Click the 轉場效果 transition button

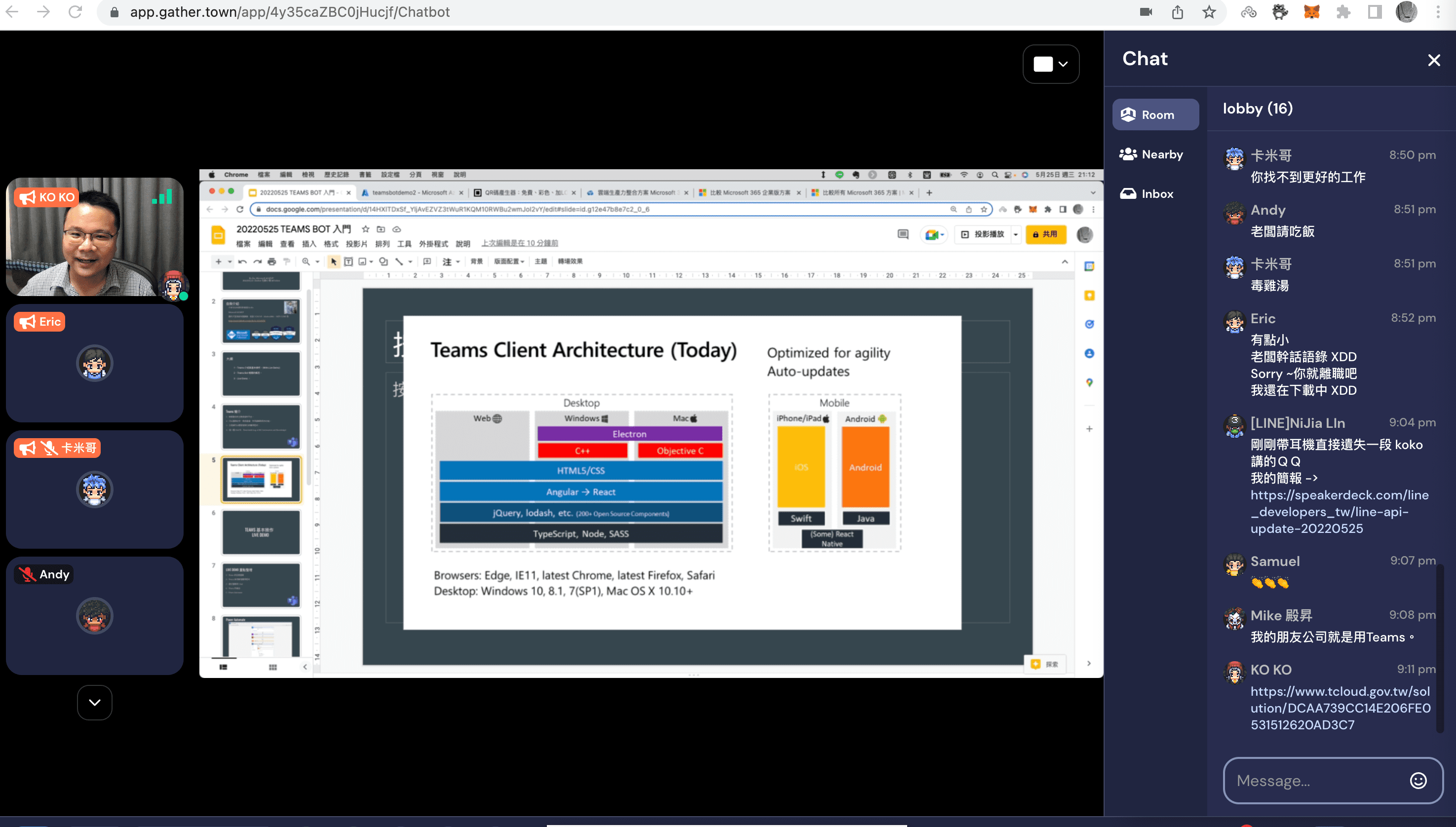point(570,262)
